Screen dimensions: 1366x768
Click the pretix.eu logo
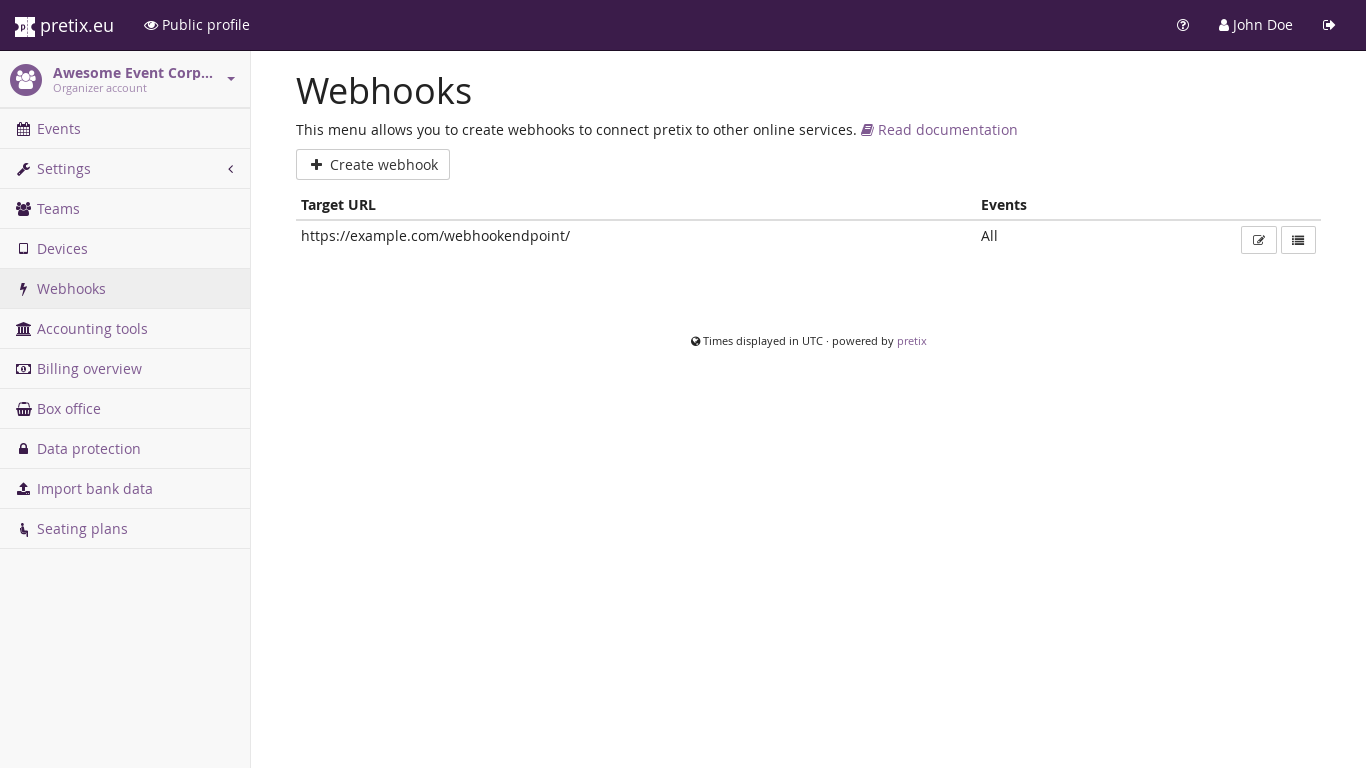[64, 25]
